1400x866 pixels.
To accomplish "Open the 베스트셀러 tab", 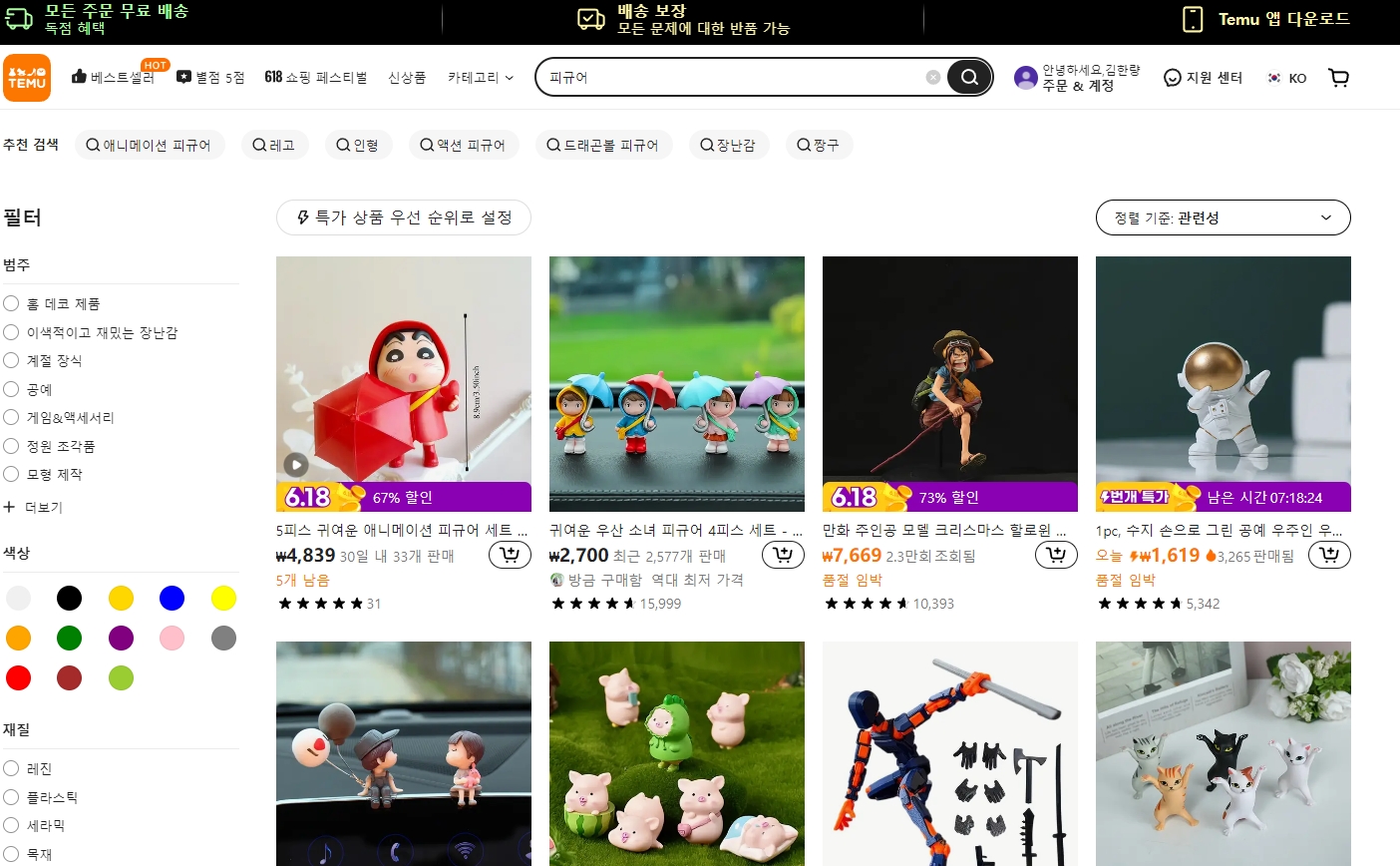I will point(113,77).
